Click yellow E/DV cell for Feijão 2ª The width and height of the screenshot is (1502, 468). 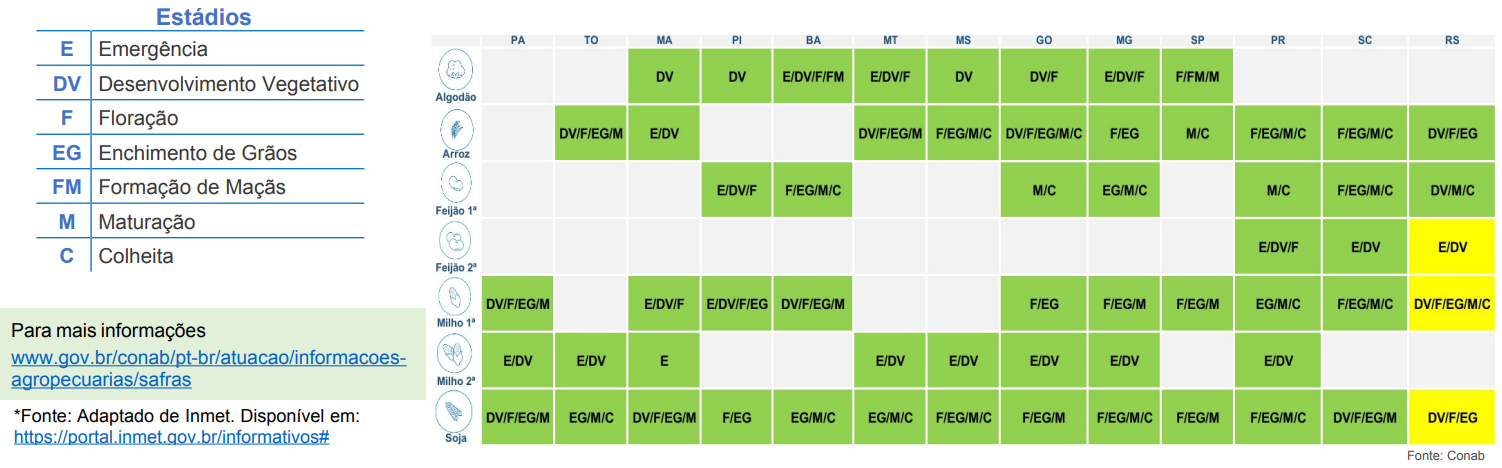pos(1452,247)
